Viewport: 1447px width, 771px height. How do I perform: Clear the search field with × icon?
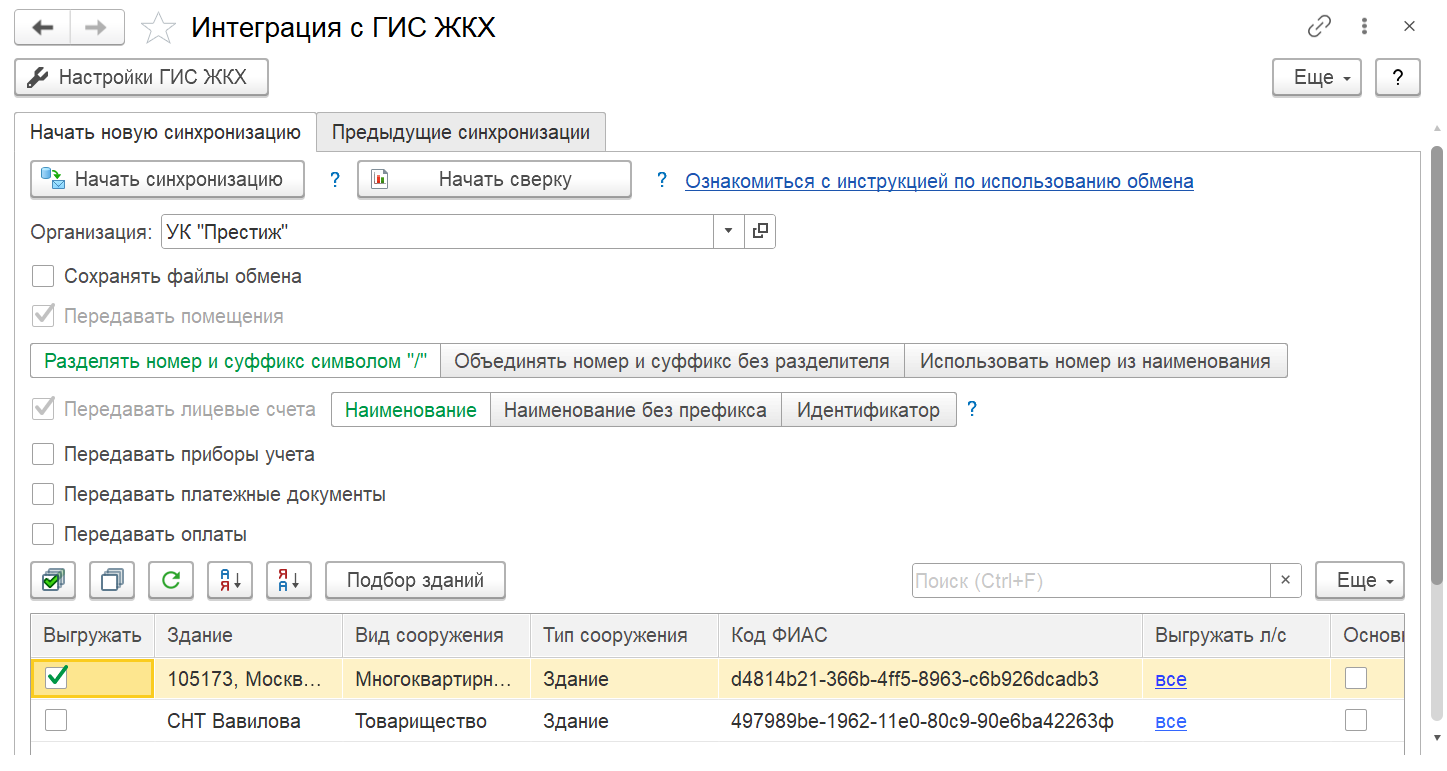pyautogui.click(x=1285, y=580)
